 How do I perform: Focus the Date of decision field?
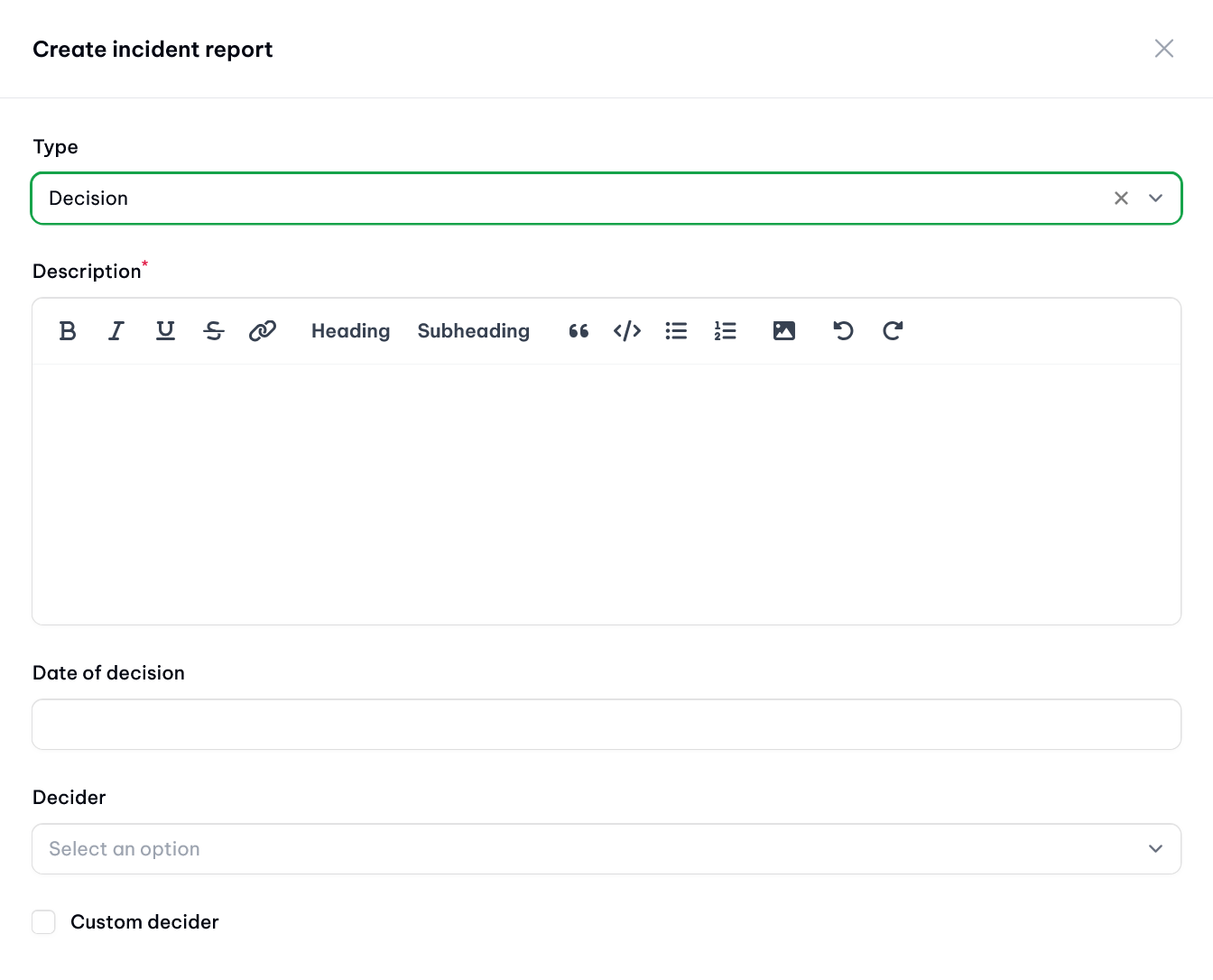tap(606, 725)
